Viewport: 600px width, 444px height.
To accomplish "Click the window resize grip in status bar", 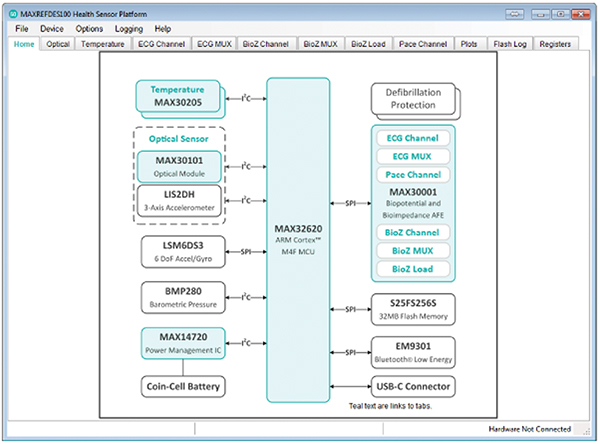I will point(586,431).
